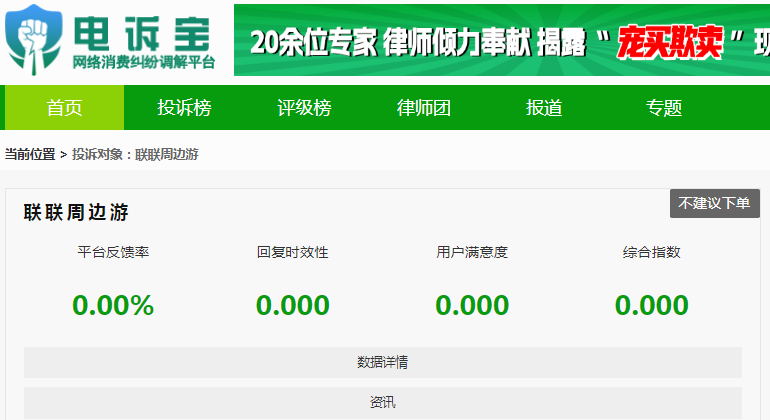Click the green expert lawyers banner
This screenshot has height=420, width=770.
click(502, 40)
